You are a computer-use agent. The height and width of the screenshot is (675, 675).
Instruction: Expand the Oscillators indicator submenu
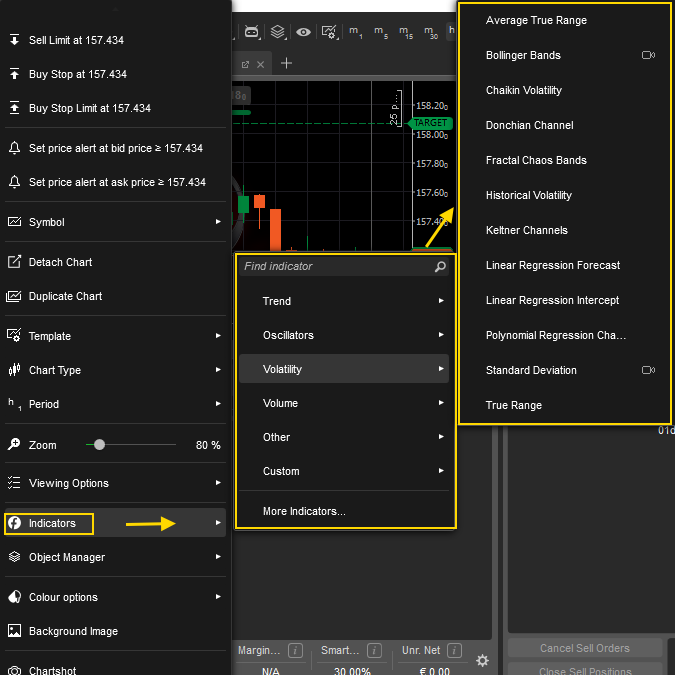click(x=342, y=335)
